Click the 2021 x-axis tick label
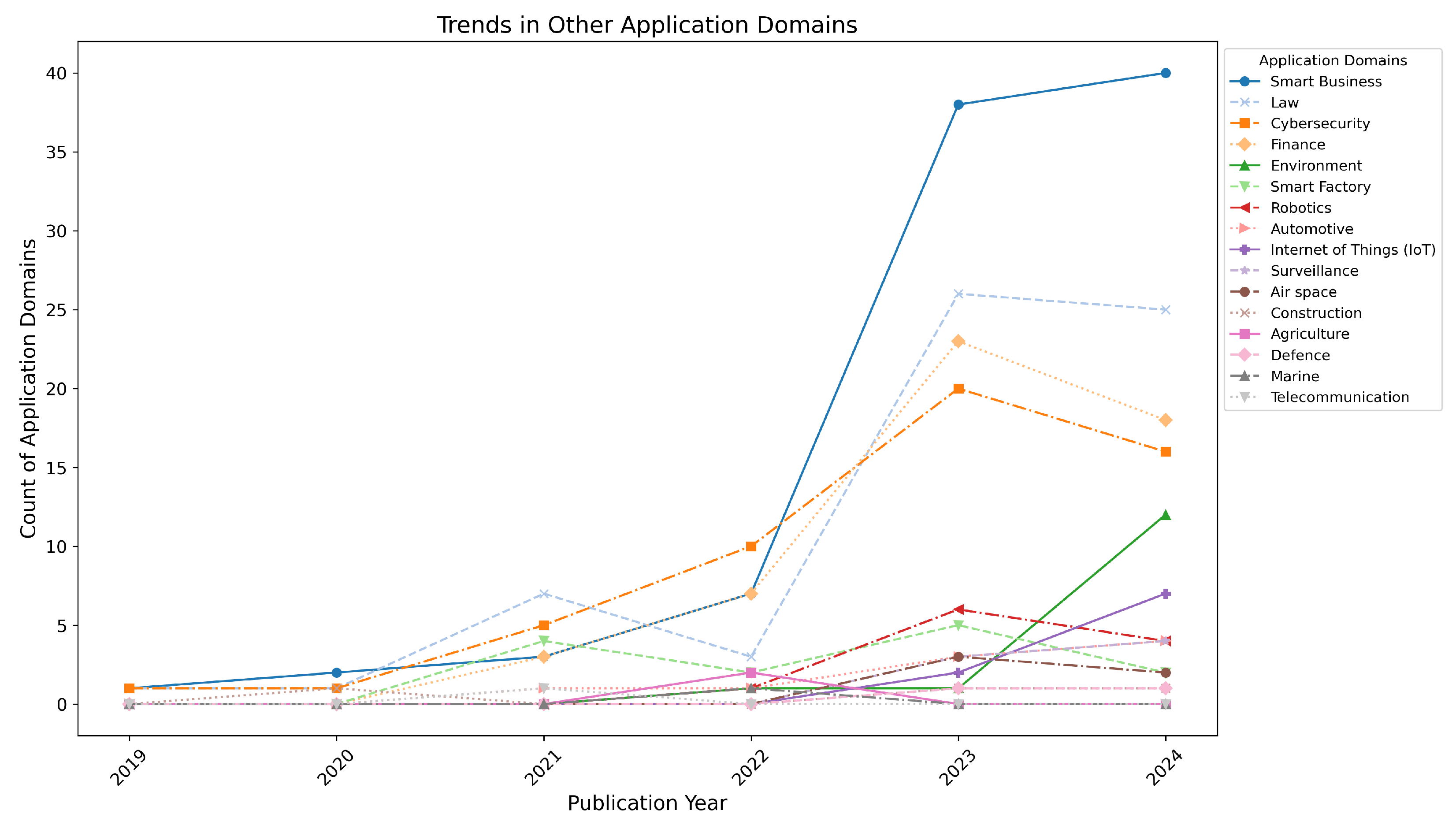This screenshot has height=825, width=1456. pyautogui.click(x=542, y=768)
